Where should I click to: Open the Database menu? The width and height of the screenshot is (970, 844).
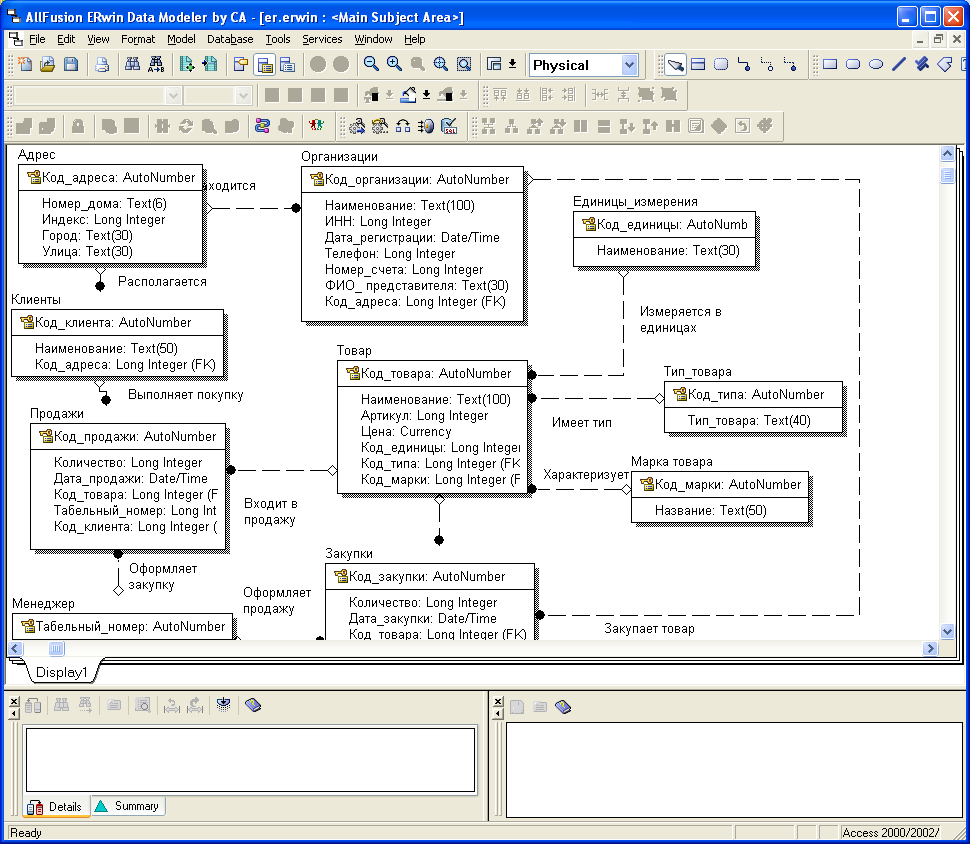click(230, 39)
